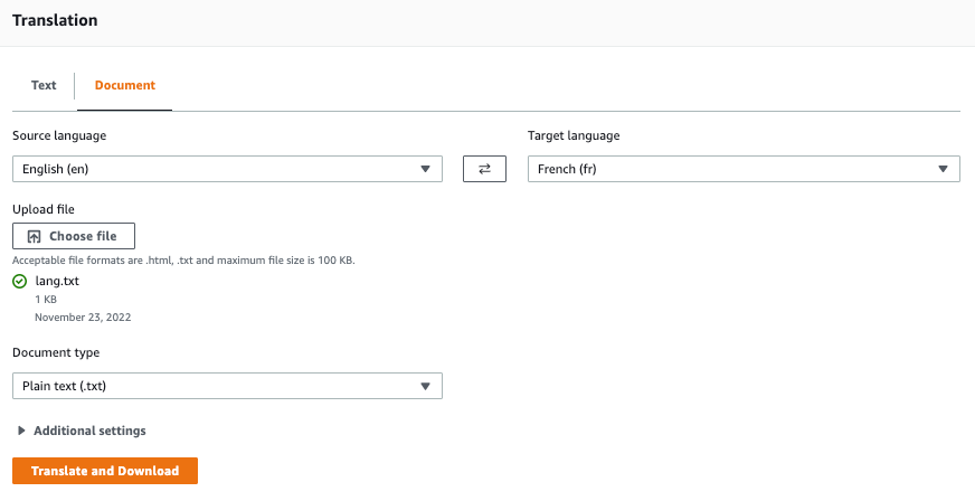The height and width of the screenshot is (502, 977).
Task: Open the Target language dropdown arrow
Action: [943, 169]
